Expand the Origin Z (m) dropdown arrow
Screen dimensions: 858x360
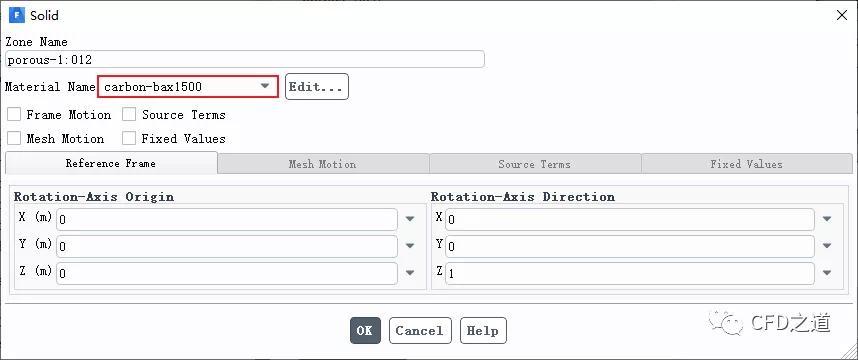(410, 272)
